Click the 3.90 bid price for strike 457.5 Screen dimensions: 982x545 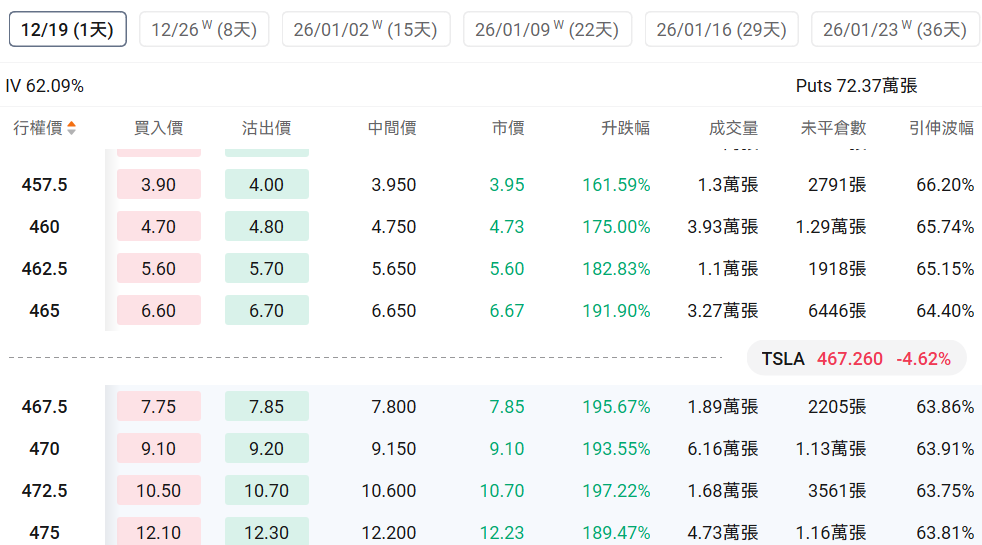point(159,185)
